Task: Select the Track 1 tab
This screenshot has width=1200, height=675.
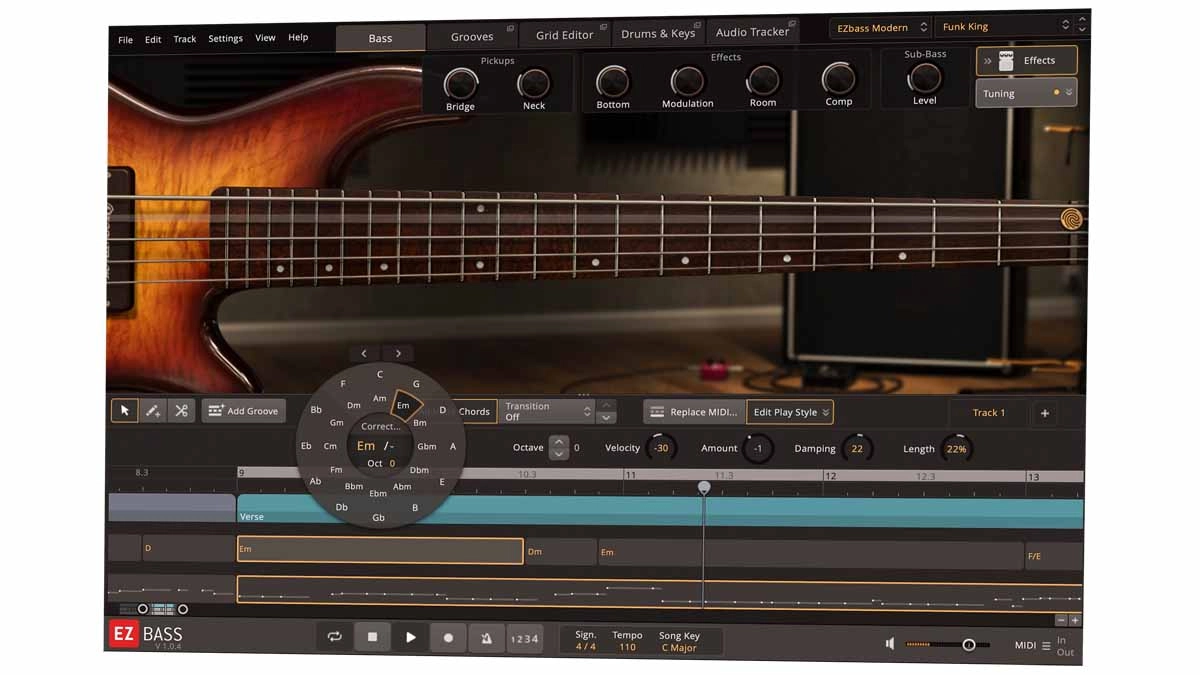Action: coord(988,412)
